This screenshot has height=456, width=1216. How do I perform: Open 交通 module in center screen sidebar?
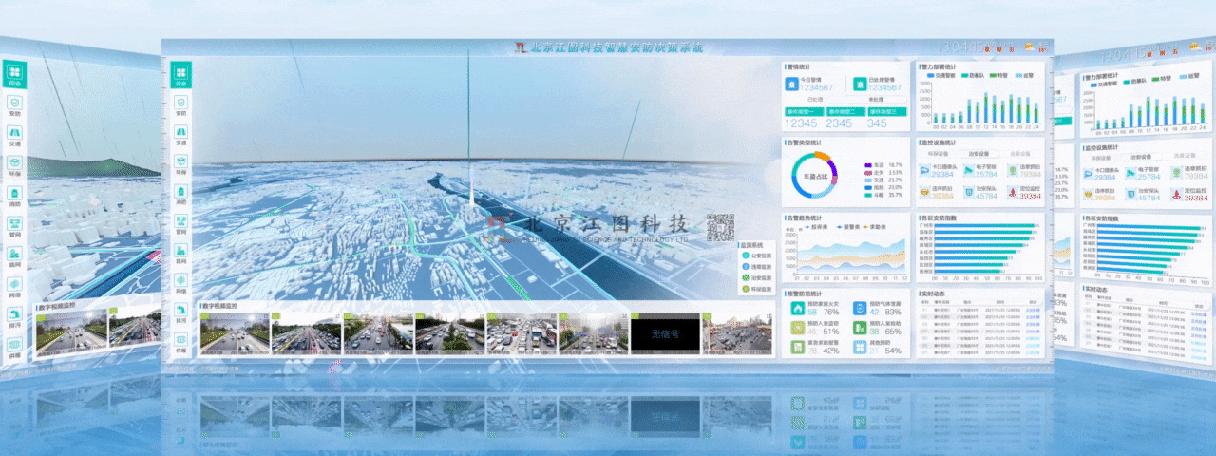point(181,136)
